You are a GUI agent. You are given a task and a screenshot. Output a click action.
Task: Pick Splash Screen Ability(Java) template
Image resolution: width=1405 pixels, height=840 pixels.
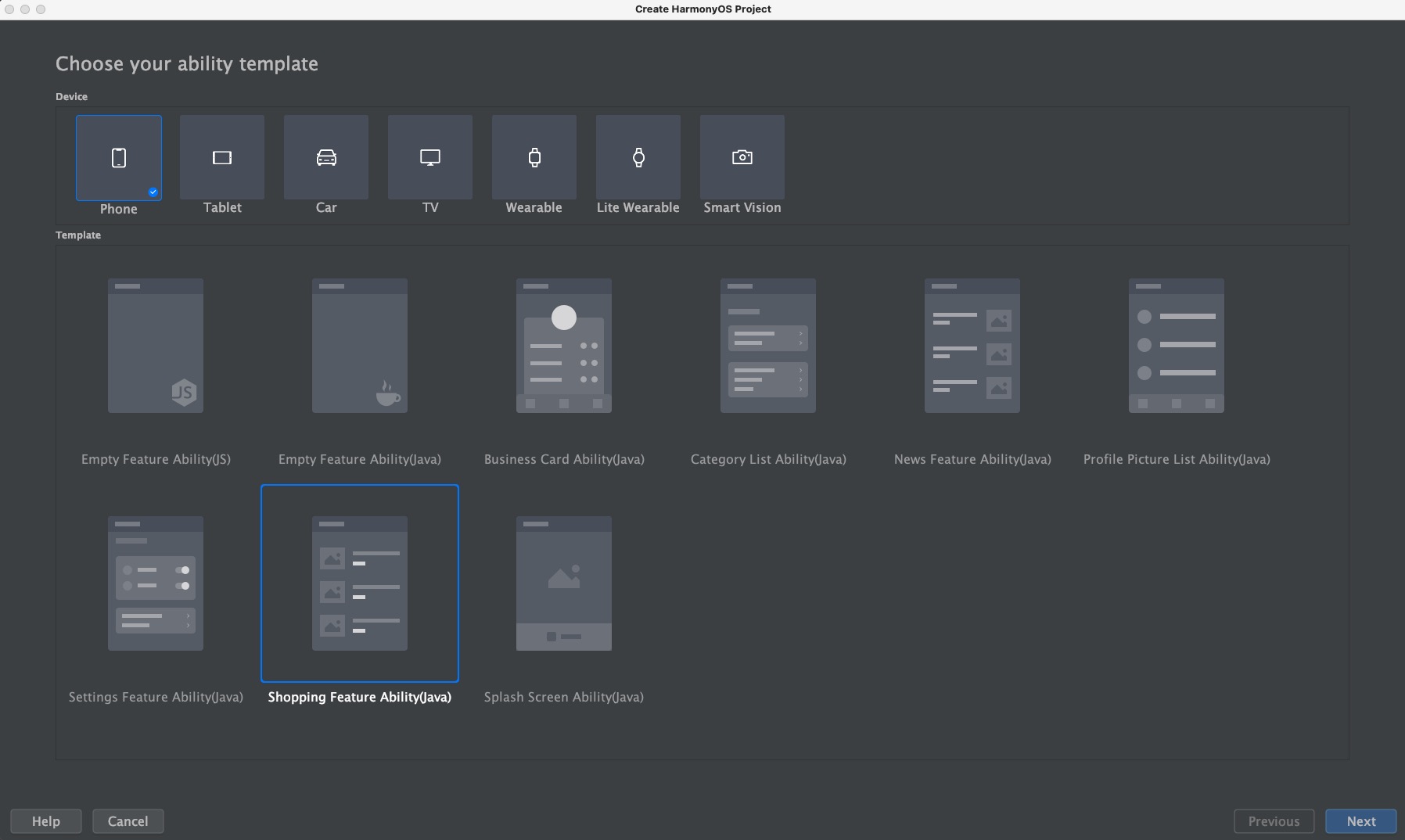pos(564,583)
